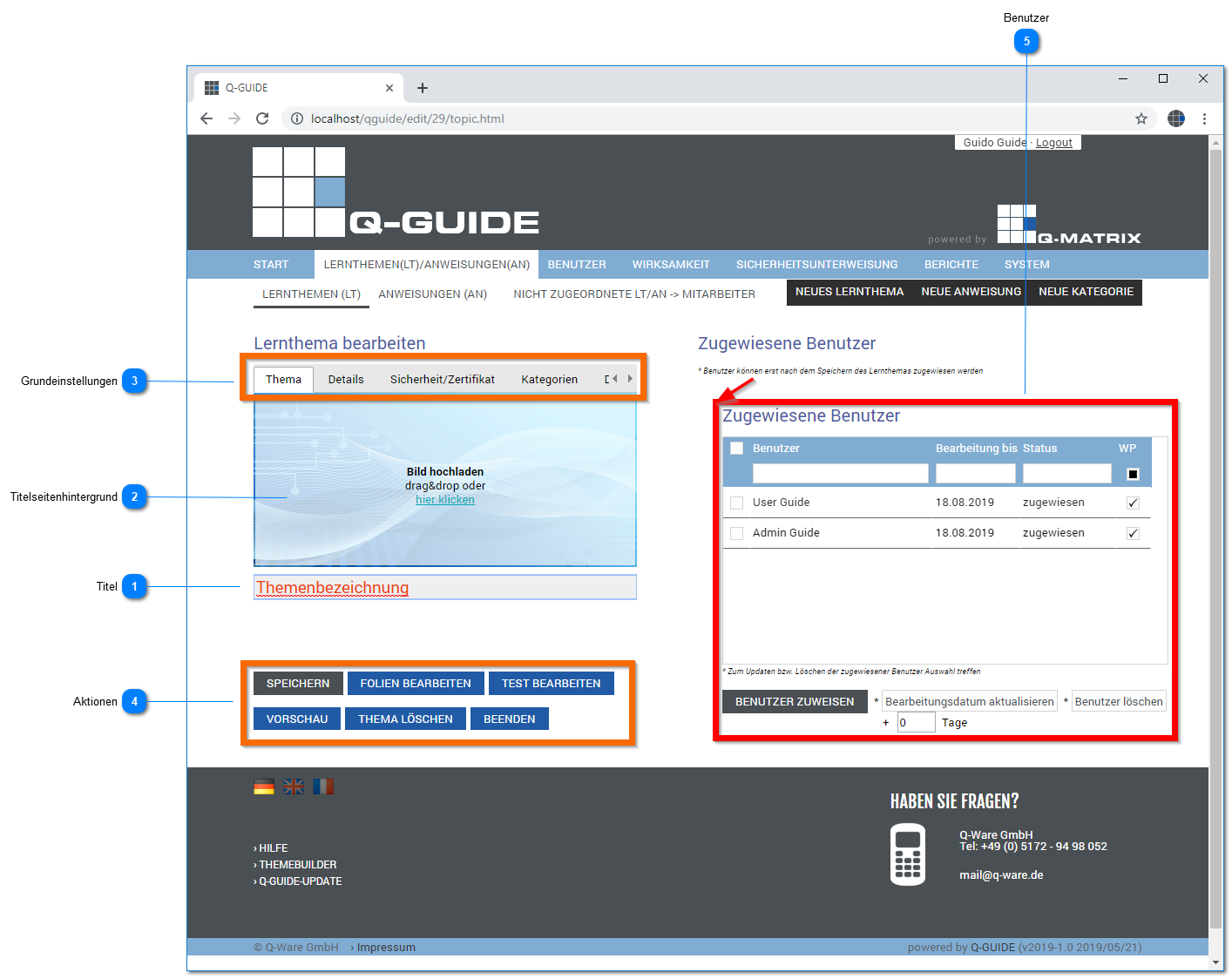The image size is (1232, 979).
Task: Open the Chrome three-dot menu
Action: point(1204,118)
